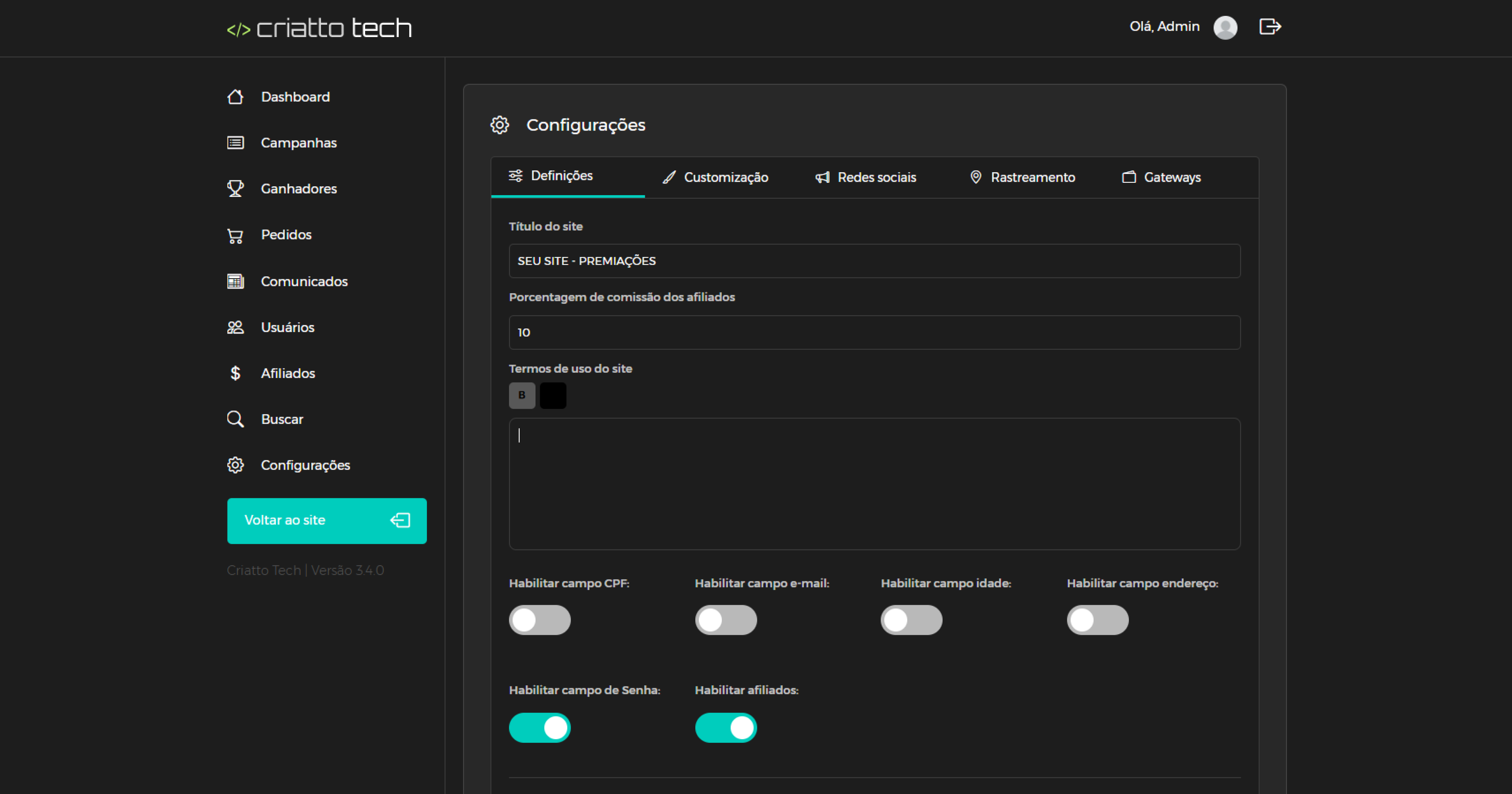Click the logout icon in header
This screenshot has height=794, width=1512.
(1270, 26)
